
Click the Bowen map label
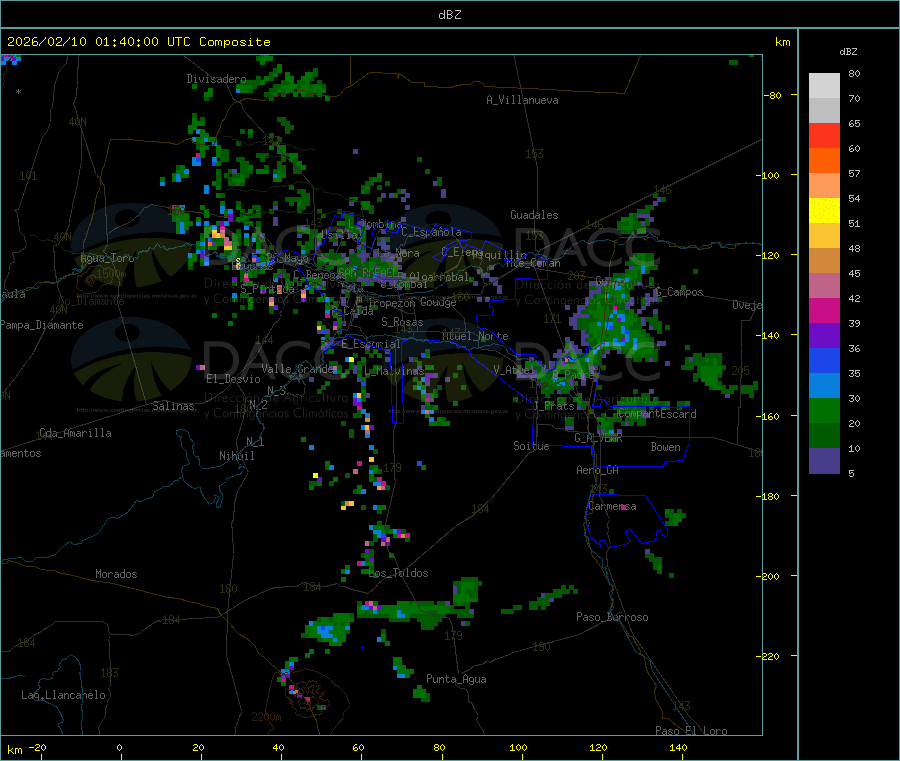pyautogui.click(x=666, y=447)
